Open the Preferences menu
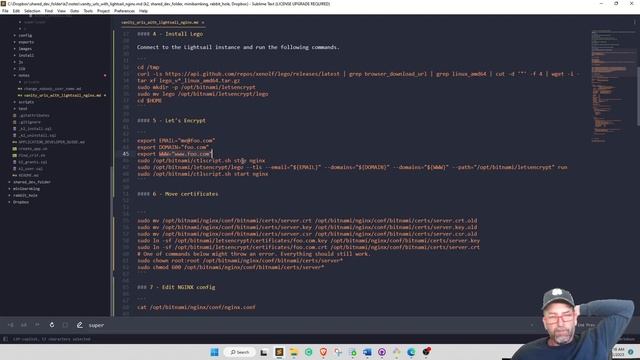 click(x=124, y=11)
